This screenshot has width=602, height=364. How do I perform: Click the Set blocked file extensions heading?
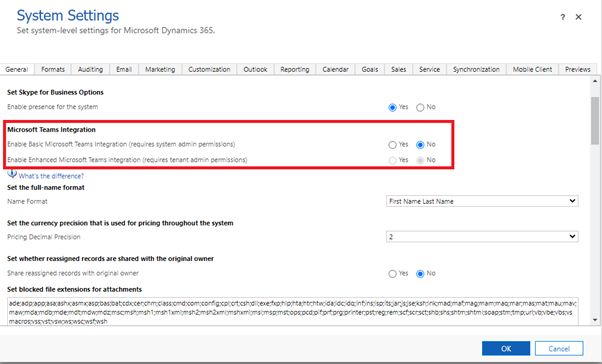click(74, 290)
